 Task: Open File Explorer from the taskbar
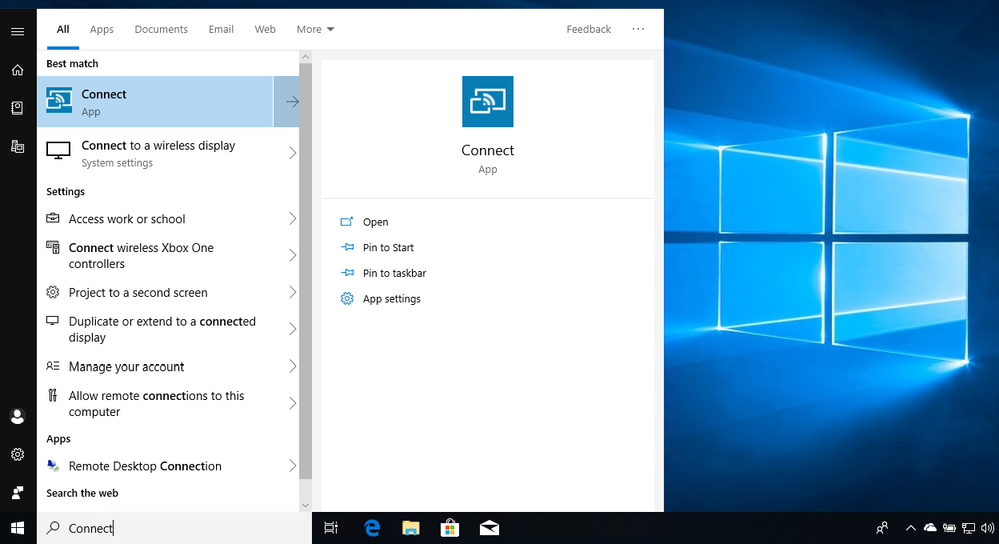[x=411, y=528]
